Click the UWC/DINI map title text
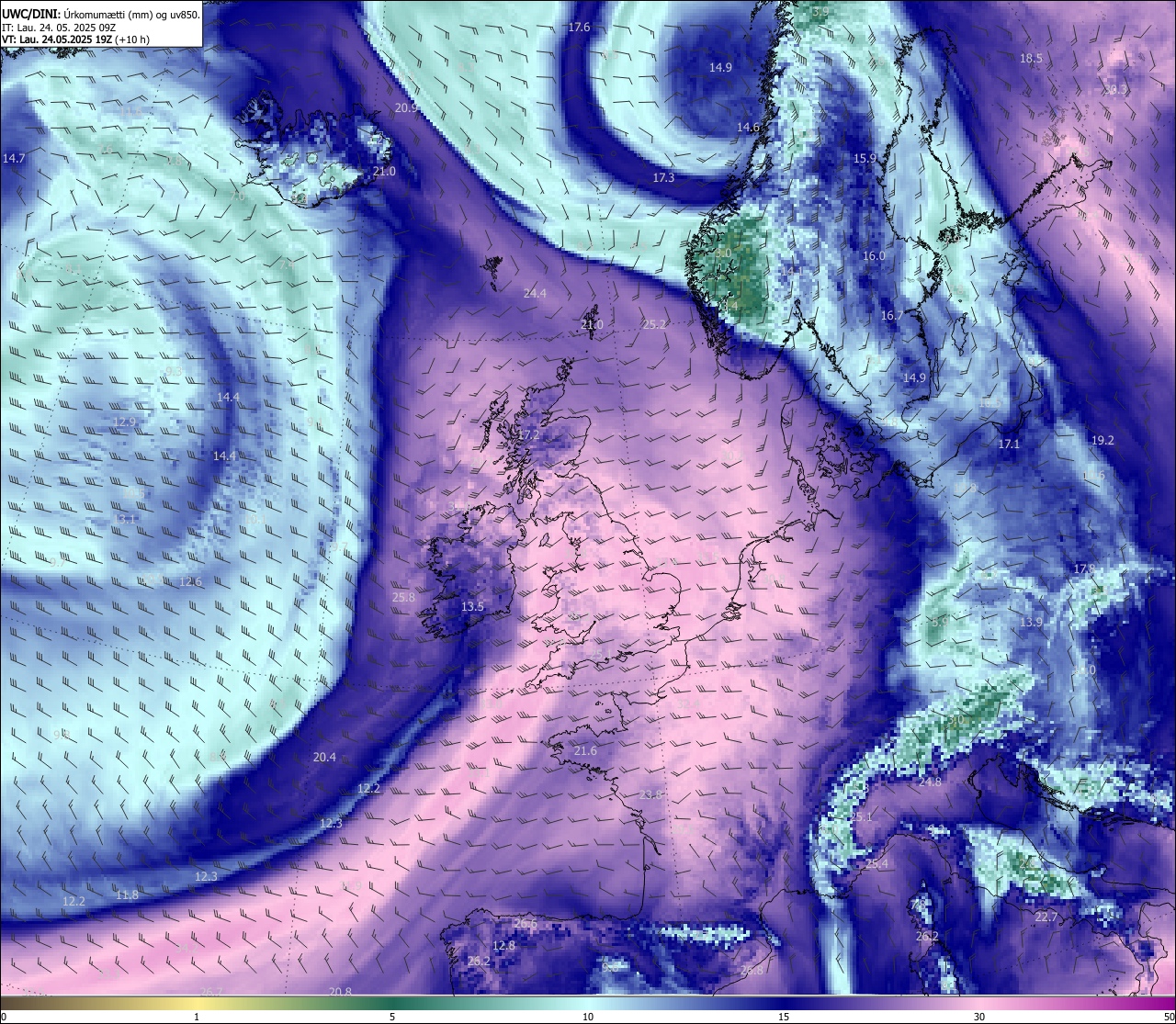Image resolution: width=1176 pixels, height=1024 pixels. tap(100, 14)
